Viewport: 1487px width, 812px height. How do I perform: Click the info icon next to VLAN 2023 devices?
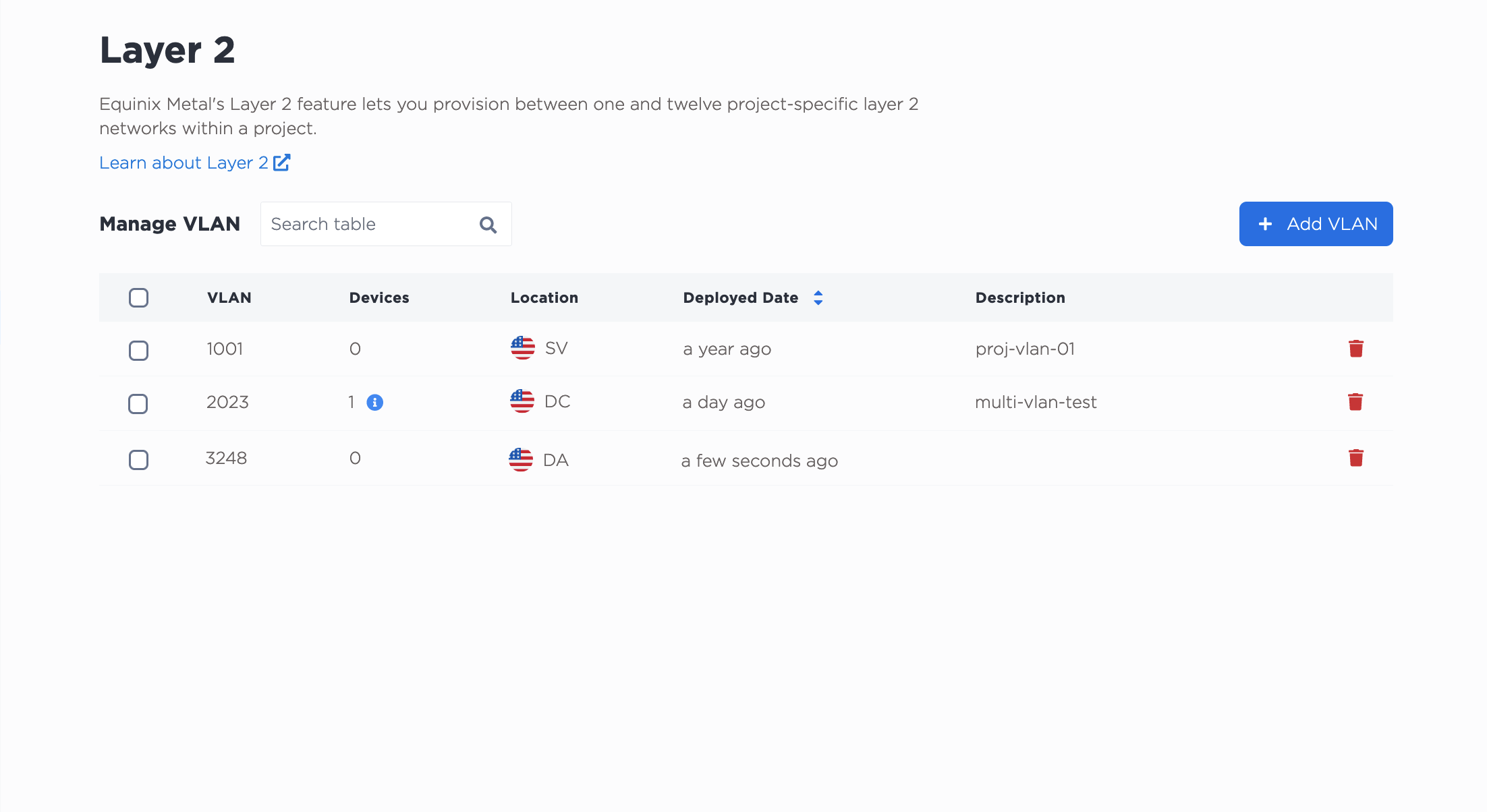[375, 403]
